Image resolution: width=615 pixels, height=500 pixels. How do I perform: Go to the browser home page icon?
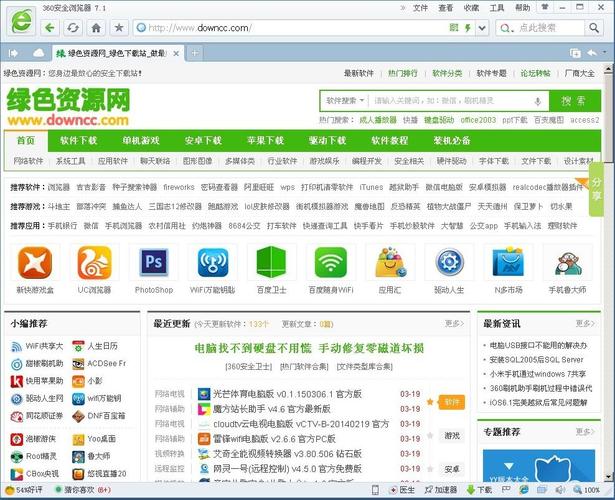(x=96, y=27)
